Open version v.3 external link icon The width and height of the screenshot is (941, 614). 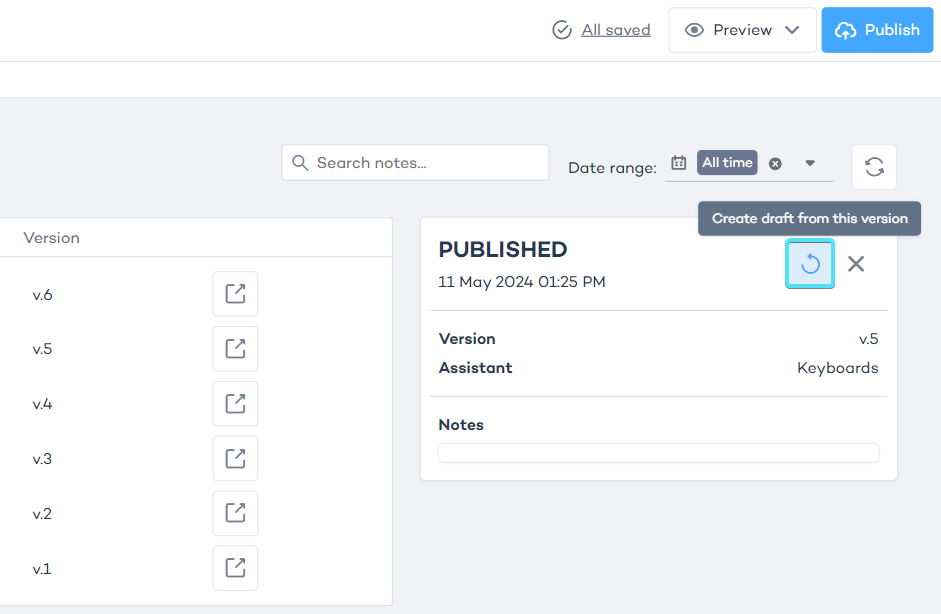[x=235, y=459]
